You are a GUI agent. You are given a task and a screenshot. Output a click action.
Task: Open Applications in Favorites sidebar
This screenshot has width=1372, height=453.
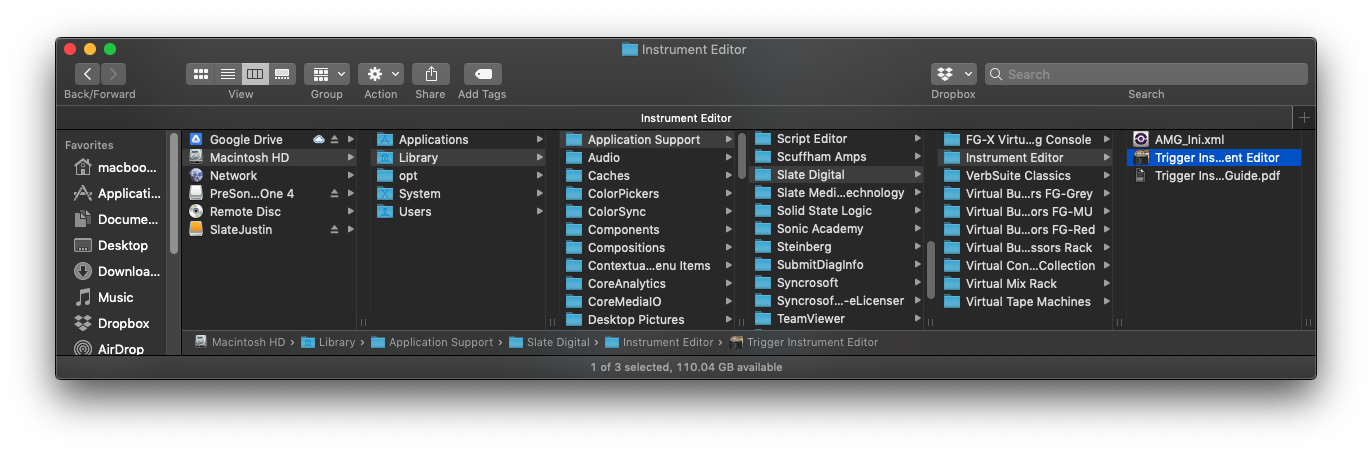117,193
